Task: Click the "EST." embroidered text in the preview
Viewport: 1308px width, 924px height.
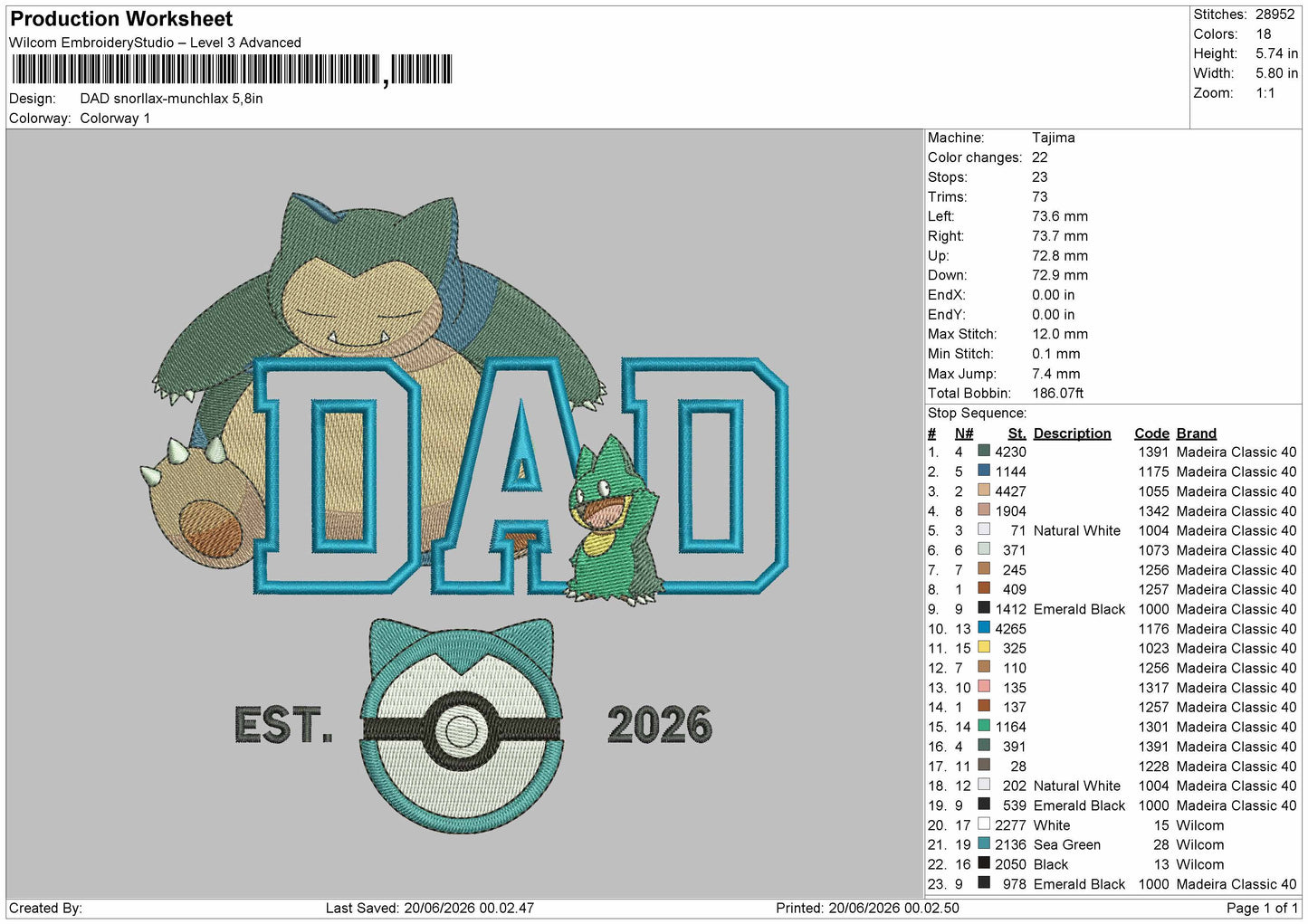Action: tap(283, 725)
